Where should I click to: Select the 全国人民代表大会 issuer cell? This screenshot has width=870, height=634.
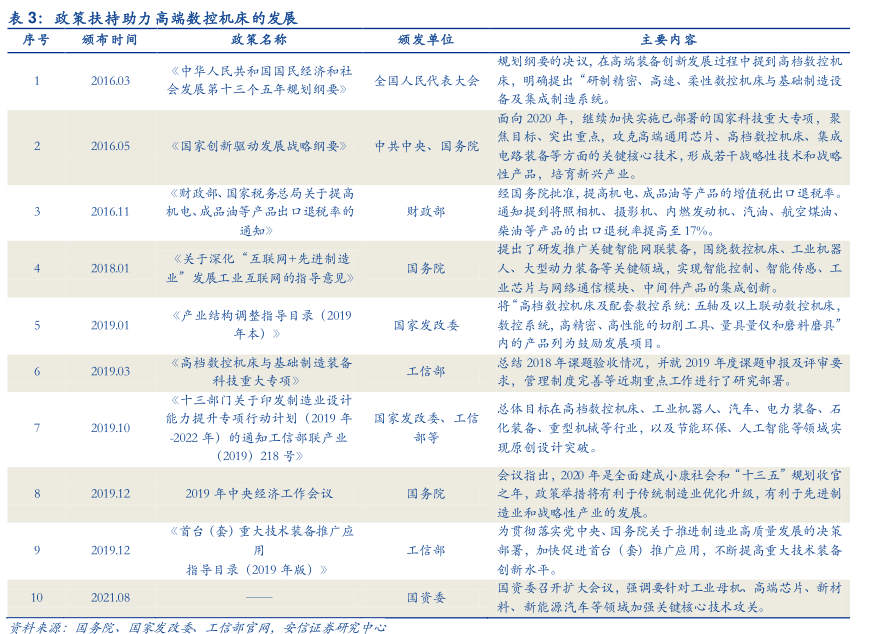coord(426,81)
